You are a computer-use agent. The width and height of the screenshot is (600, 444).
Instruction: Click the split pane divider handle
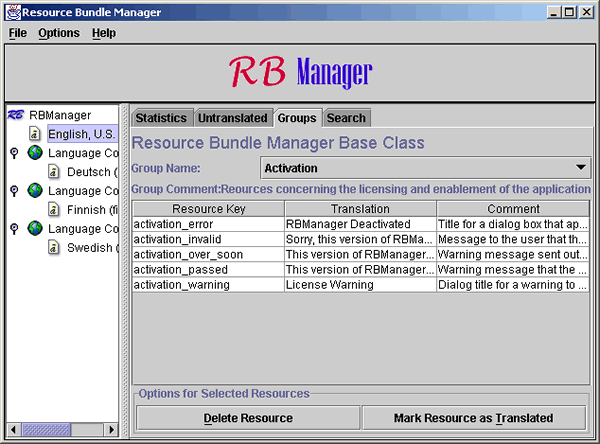[124, 271]
